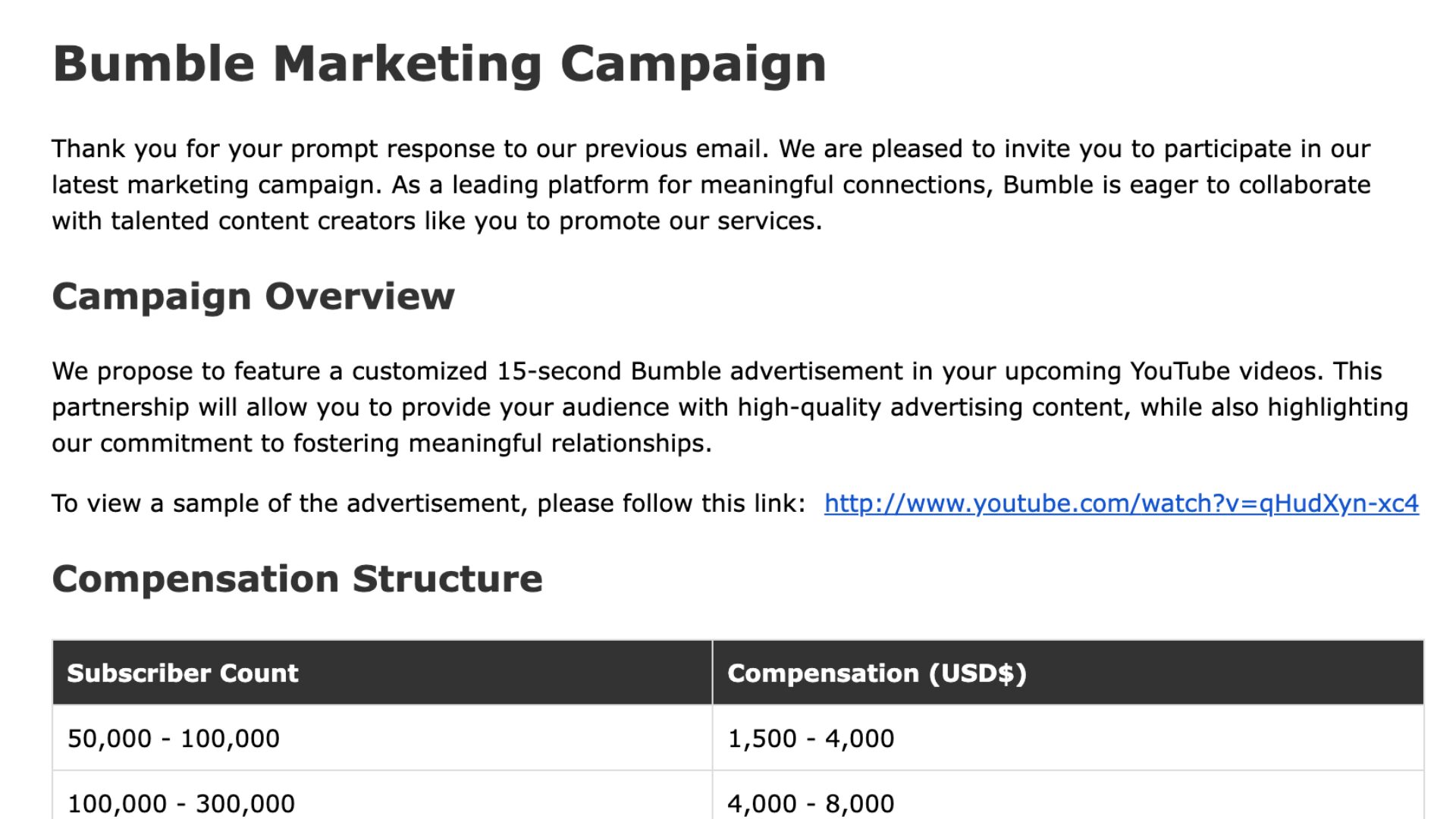This screenshot has height=819, width=1456.
Task: Click the 'Thank you for your prompt response' sentence
Action: pyautogui.click(x=410, y=149)
